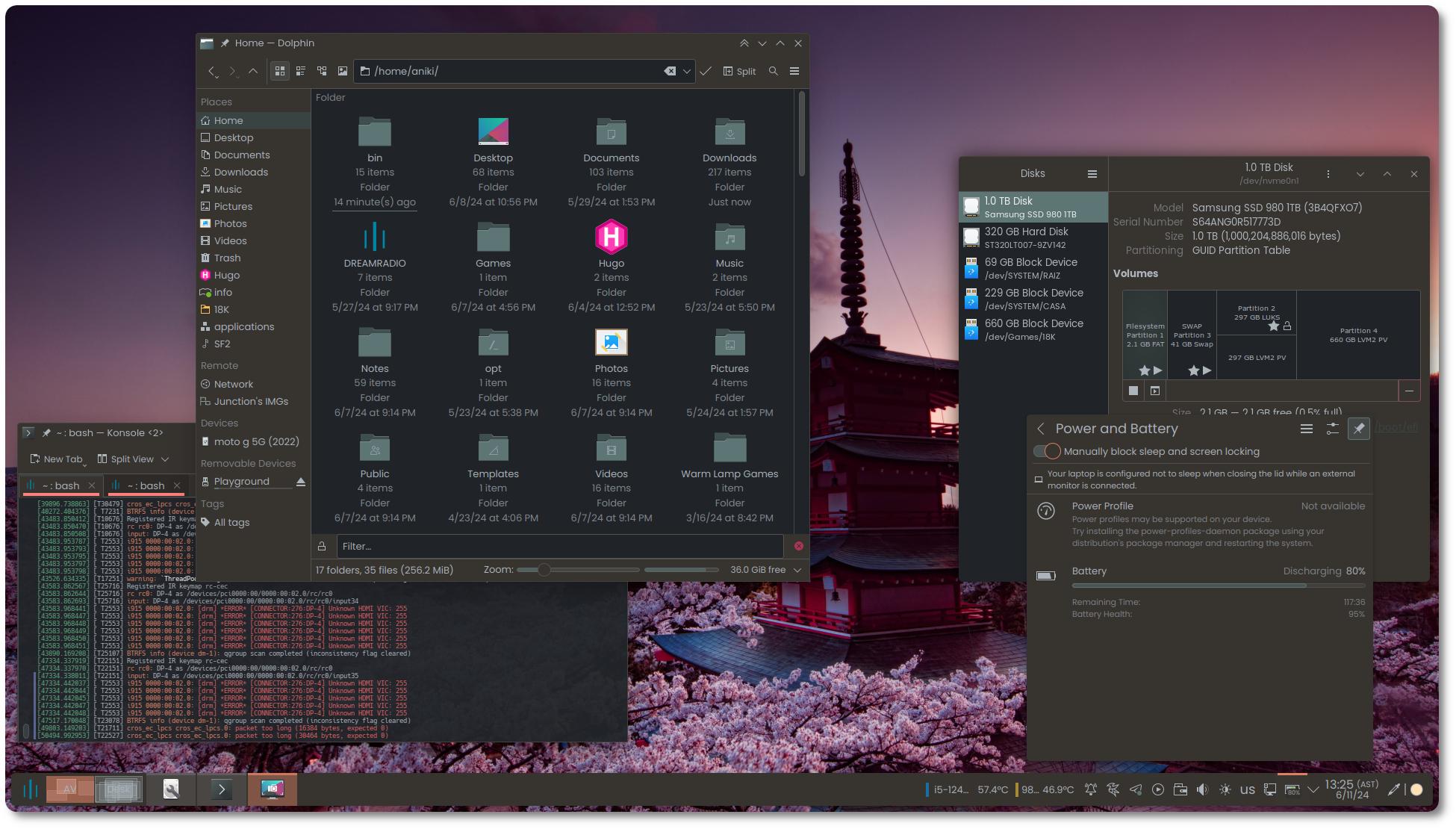Open volume control in system tray
Image resolution: width=1456 pixels, height=829 pixels.
coord(1203,789)
